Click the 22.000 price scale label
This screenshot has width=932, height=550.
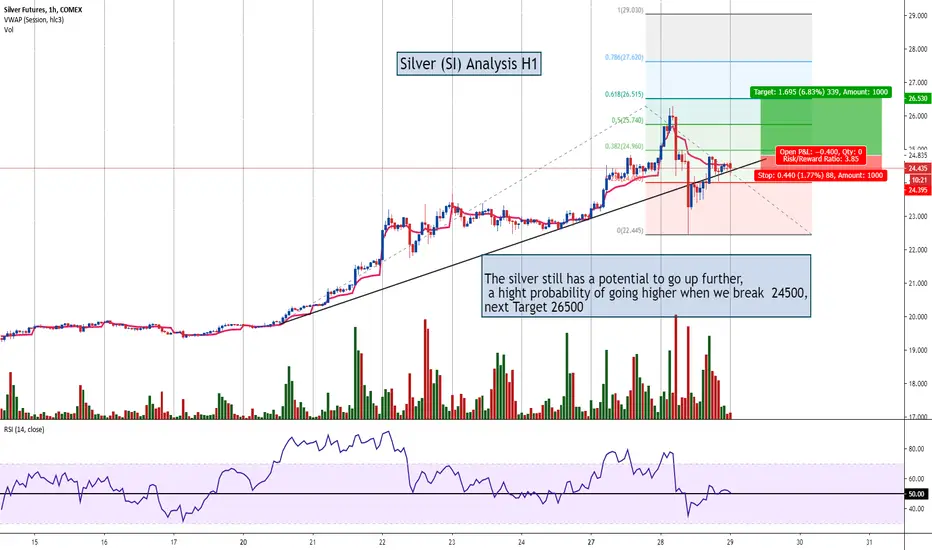pyautogui.click(x=918, y=250)
